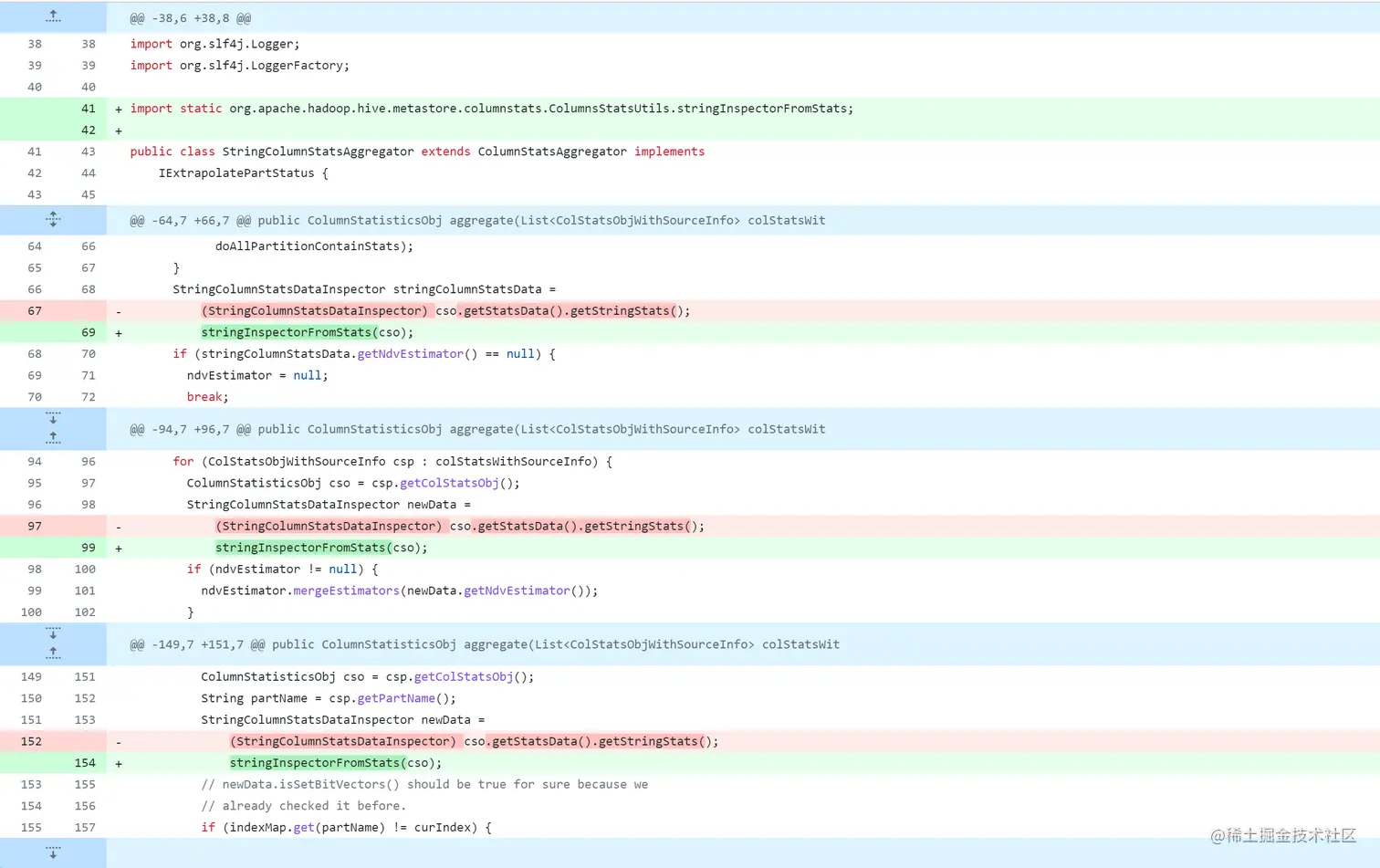
Task: Click 'StringColumnStatsDataInspector newData =' at new line 98
Action: (x=329, y=505)
